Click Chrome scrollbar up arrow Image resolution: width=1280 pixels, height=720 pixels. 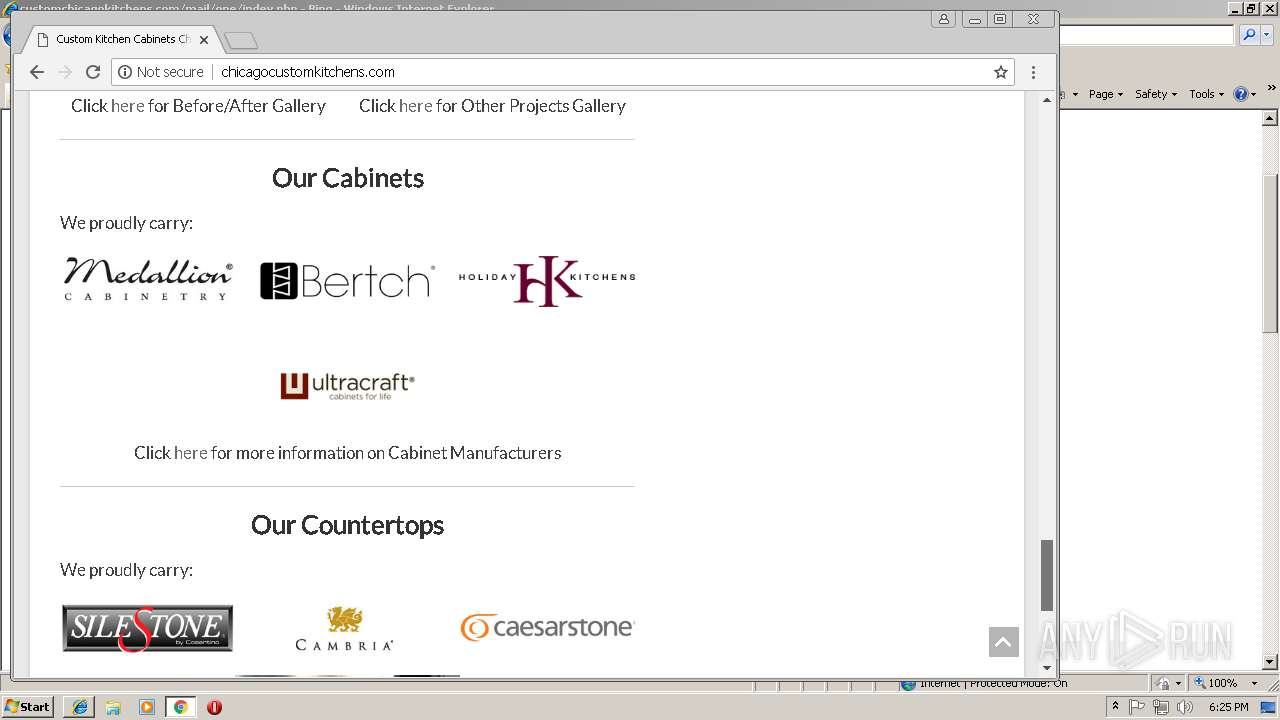tap(1047, 99)
